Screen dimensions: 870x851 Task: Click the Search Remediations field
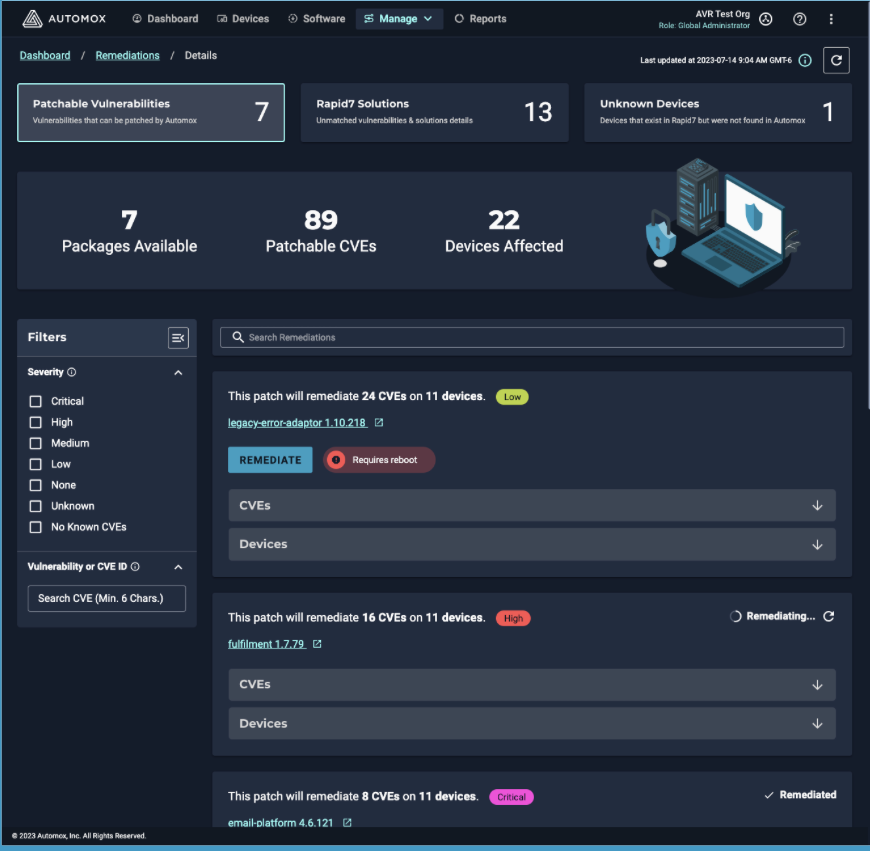click(x=532, y=337)
